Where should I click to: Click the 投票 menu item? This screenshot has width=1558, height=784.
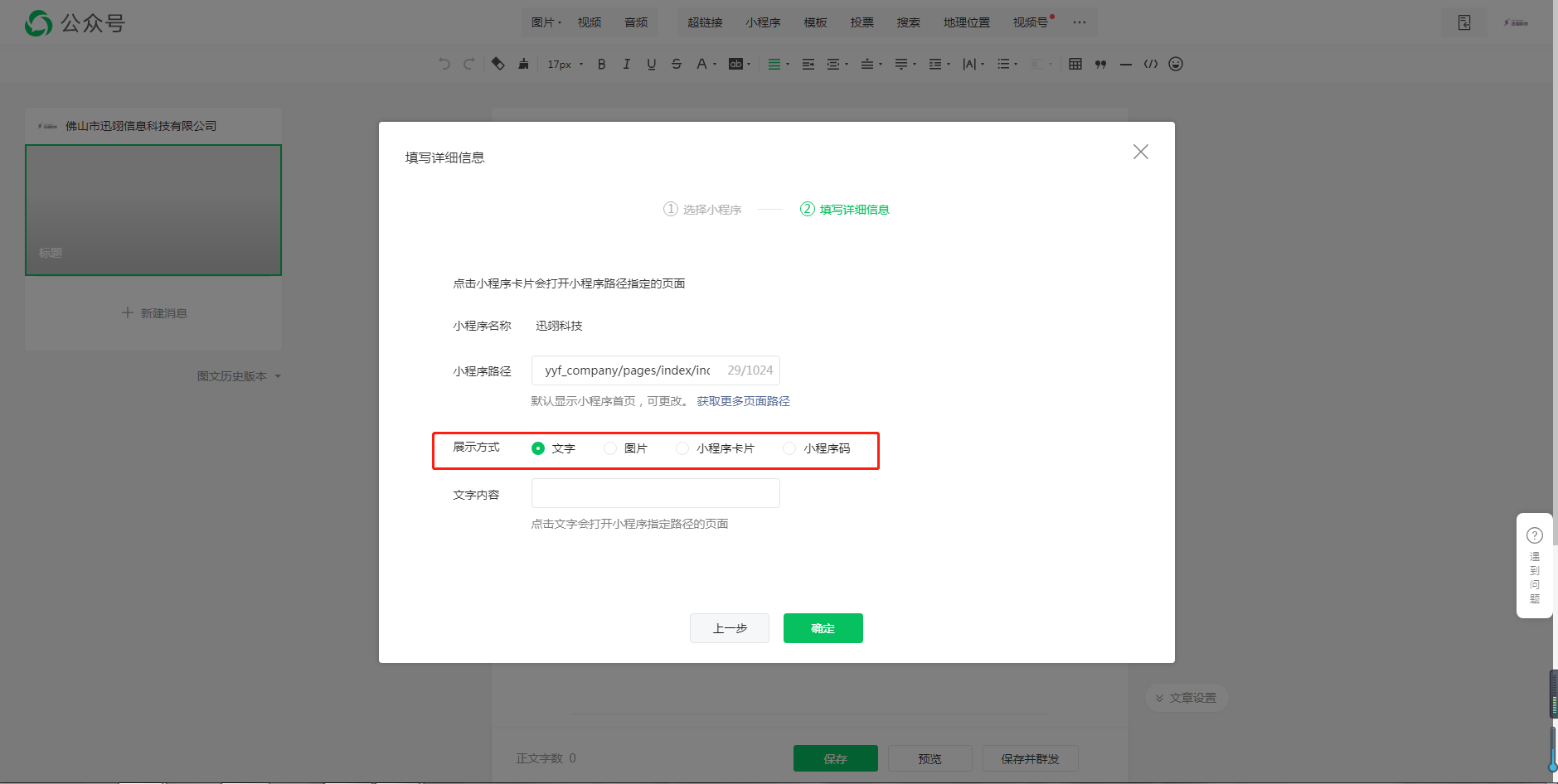tap(862, 22)
